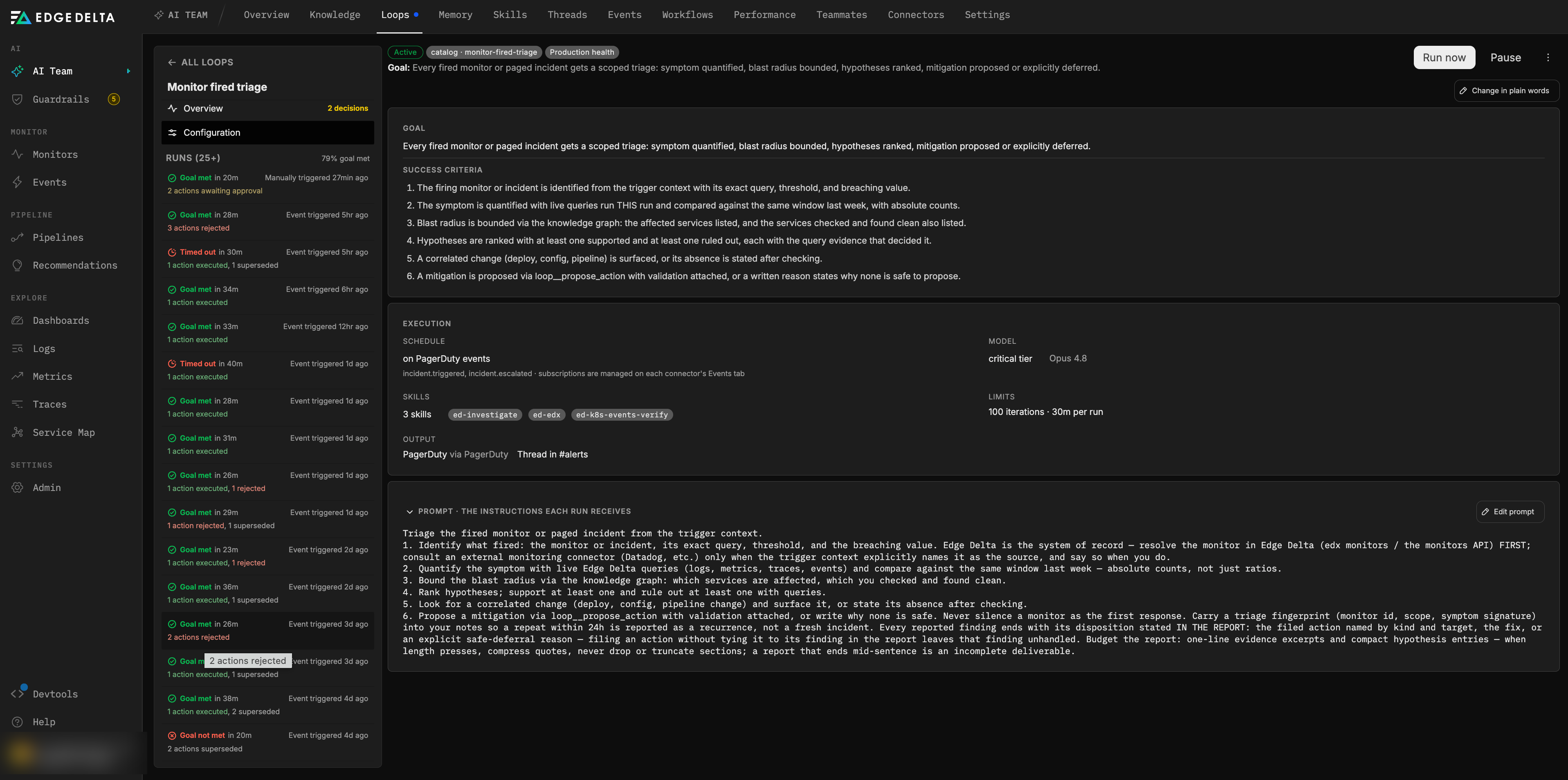Click the ed-edx skill chip
The height and width of the screenshot is (780, 1568).
pyautogui.click(x=547, y=415)
